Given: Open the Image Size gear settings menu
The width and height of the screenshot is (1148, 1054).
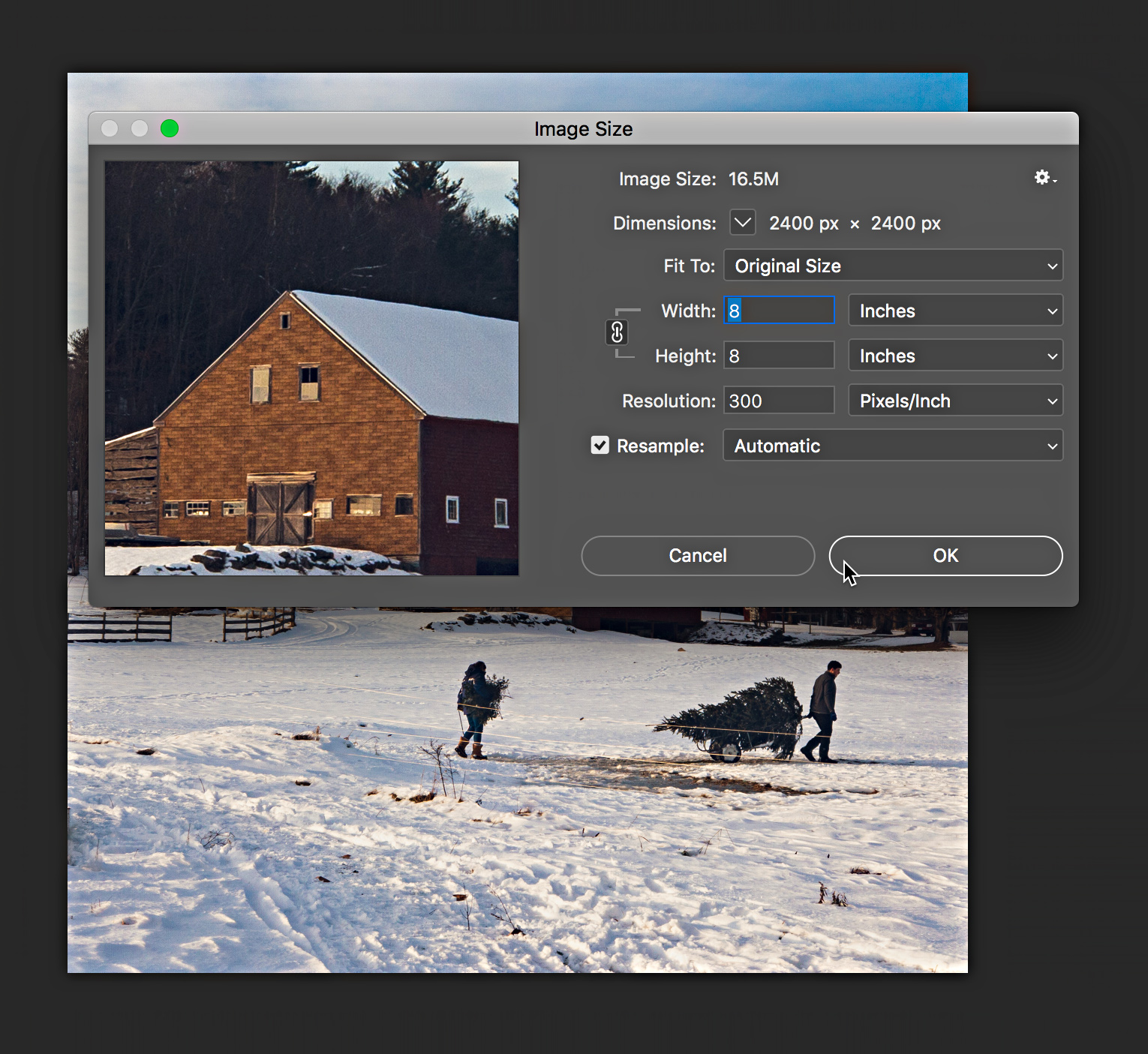Looking at the screenshot, I should (x=1043, y=178).
